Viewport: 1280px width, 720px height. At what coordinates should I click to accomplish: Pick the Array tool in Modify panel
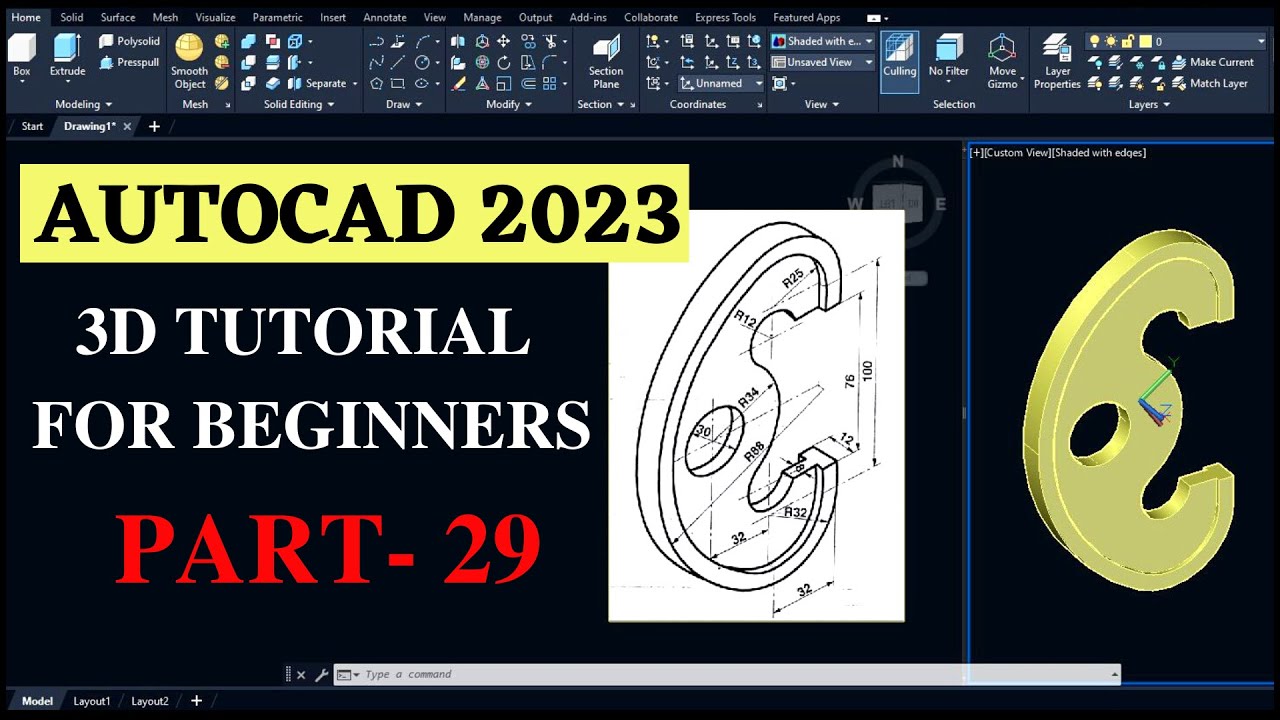point(549,83)
